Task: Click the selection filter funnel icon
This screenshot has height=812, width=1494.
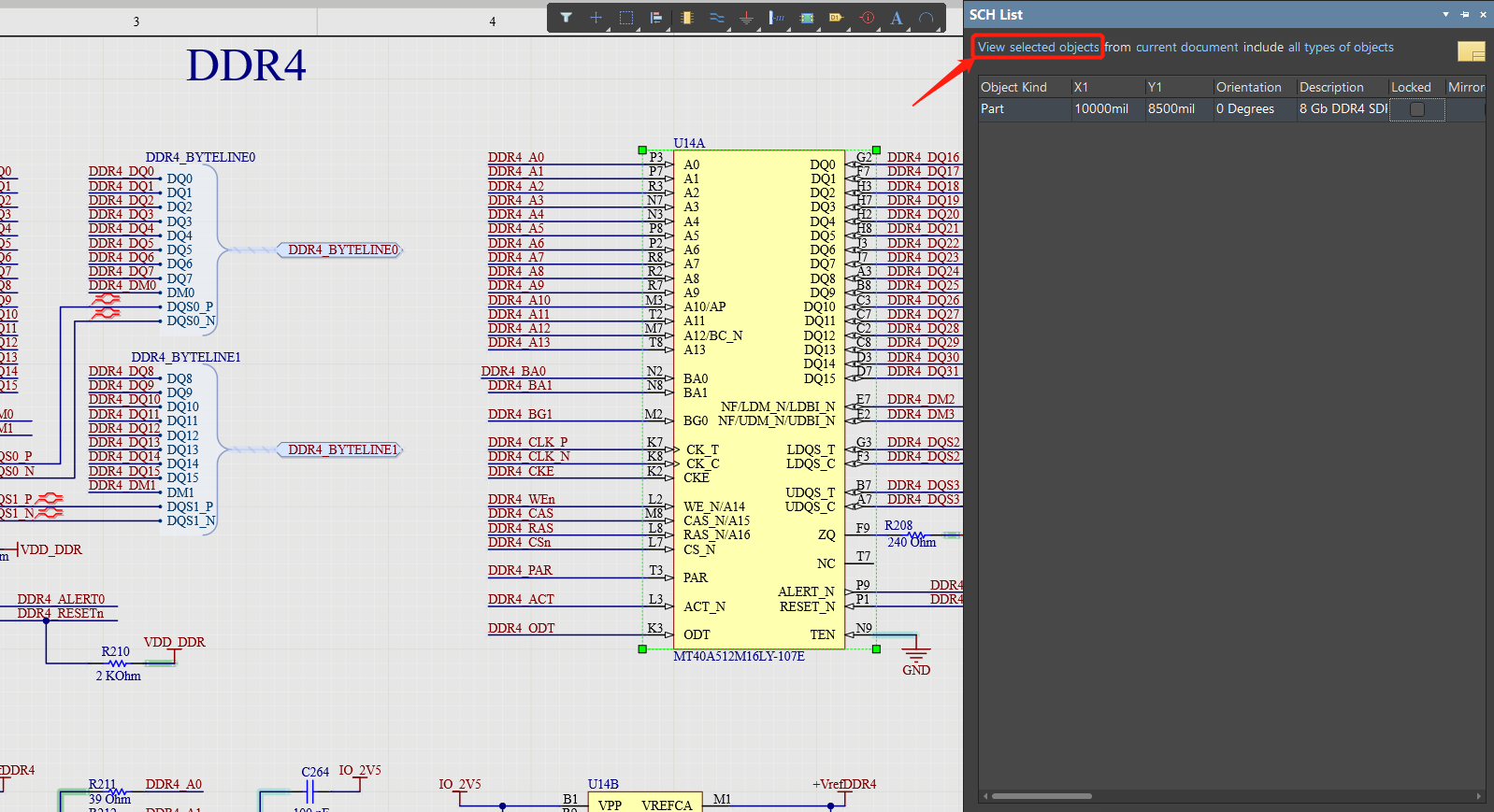Action: click(x=566, y=18)
